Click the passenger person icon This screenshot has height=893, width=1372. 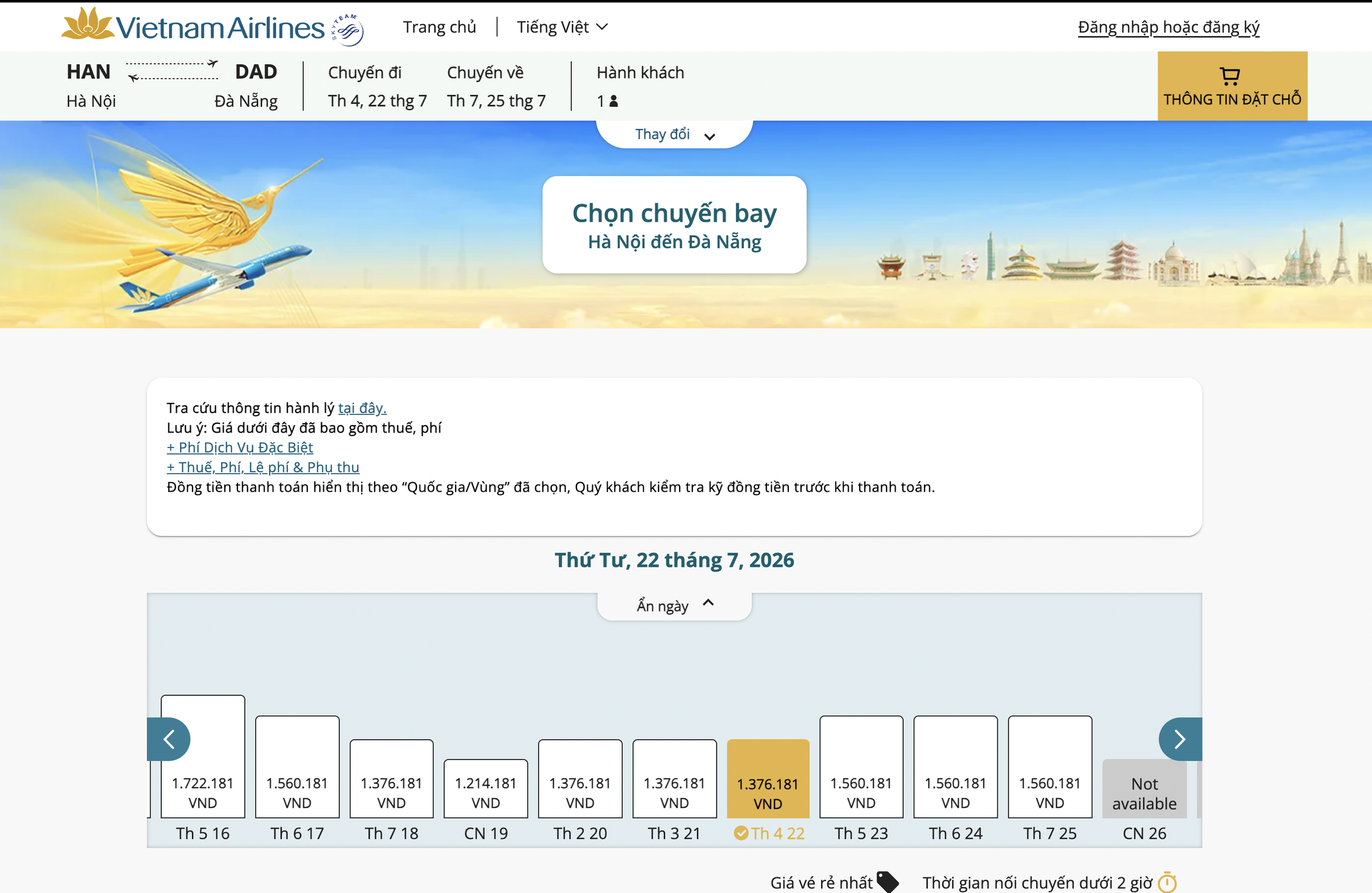pos(613,101)
